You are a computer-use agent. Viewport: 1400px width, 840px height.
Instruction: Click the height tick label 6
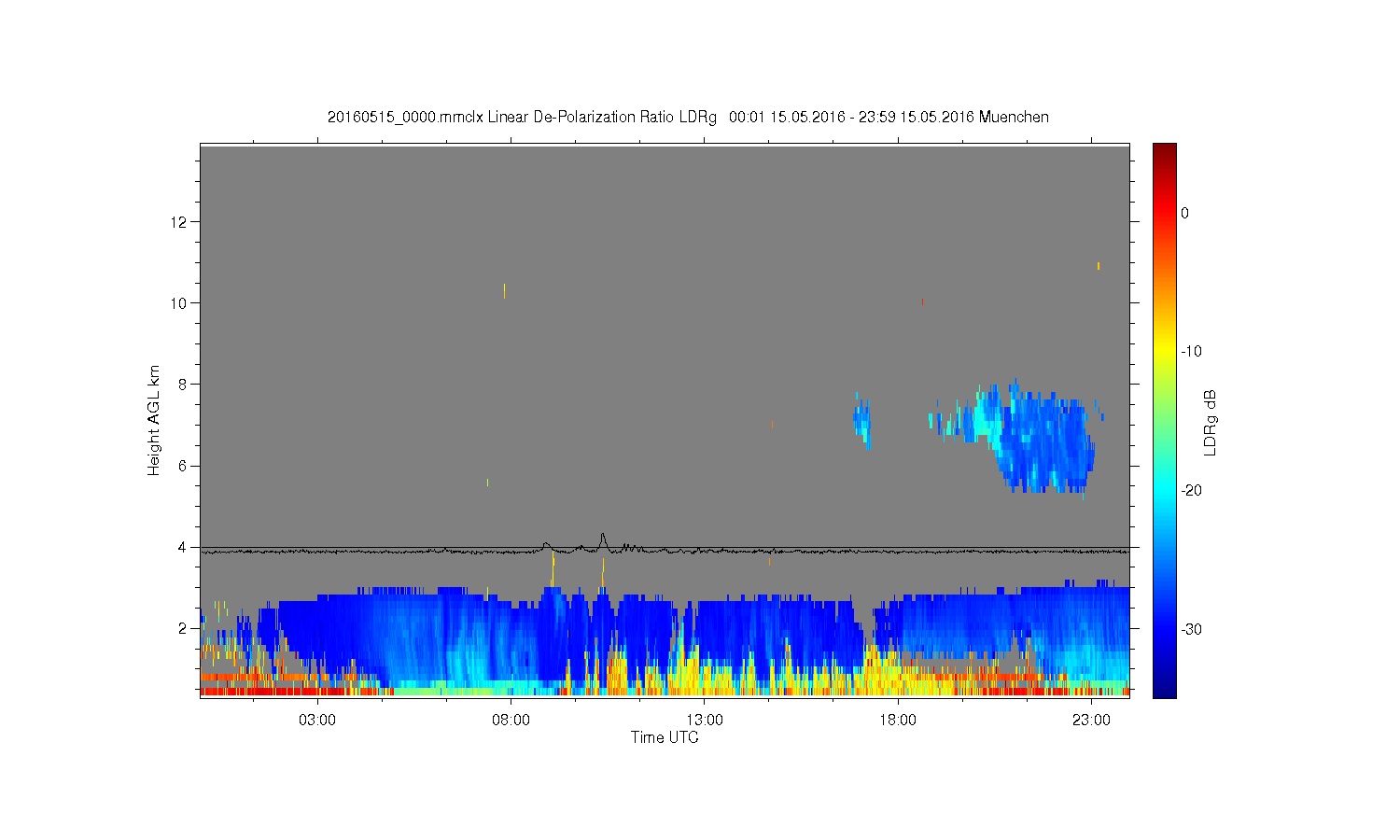[x=184, y=466]
